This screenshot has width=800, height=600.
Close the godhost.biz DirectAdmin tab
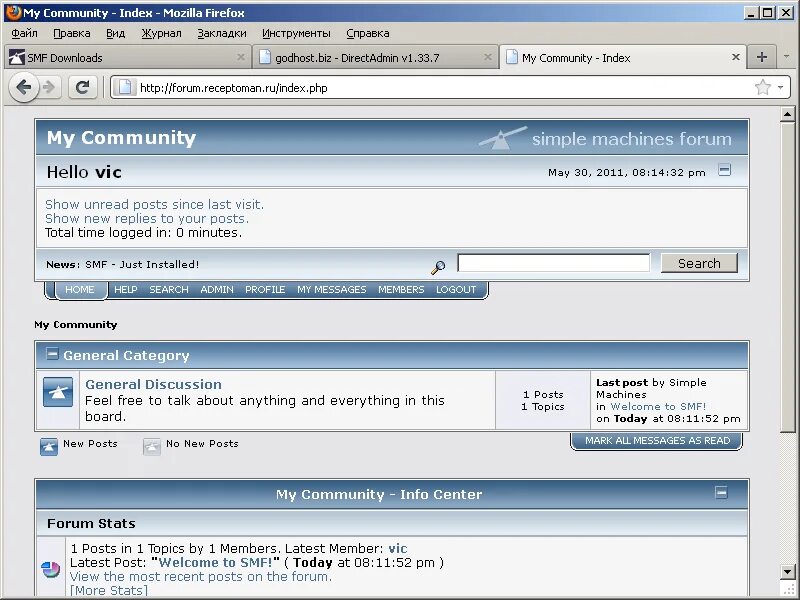click(x=488, y=57)
